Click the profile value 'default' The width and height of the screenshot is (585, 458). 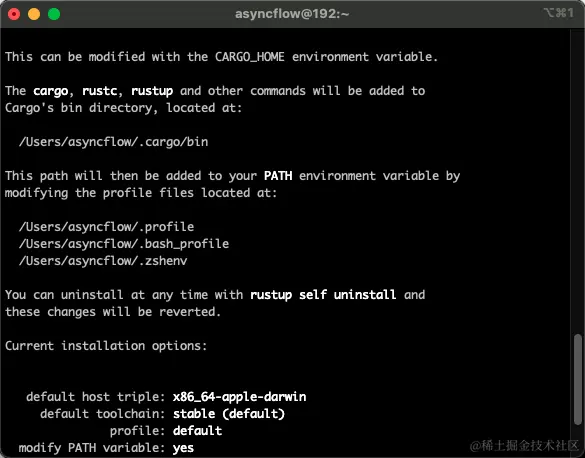(x=197, y=431)
